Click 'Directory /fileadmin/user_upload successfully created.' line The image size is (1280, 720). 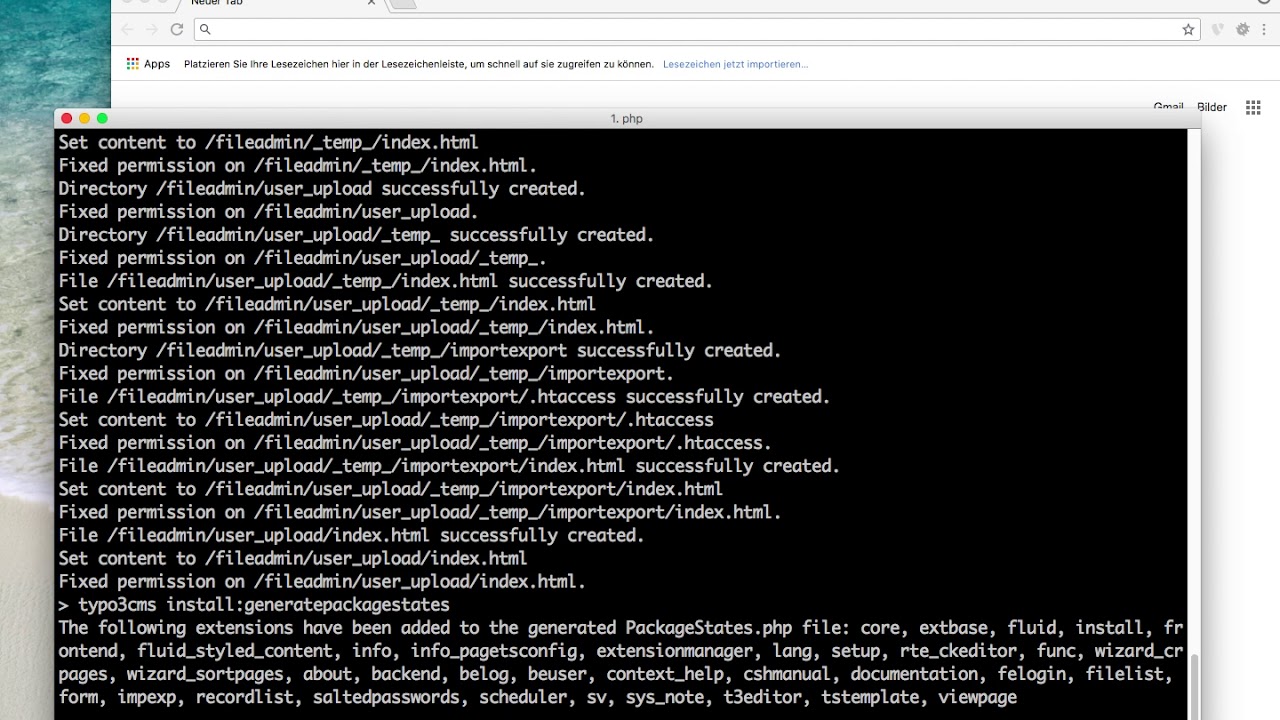pyautogui.click(x=322, y=189)
